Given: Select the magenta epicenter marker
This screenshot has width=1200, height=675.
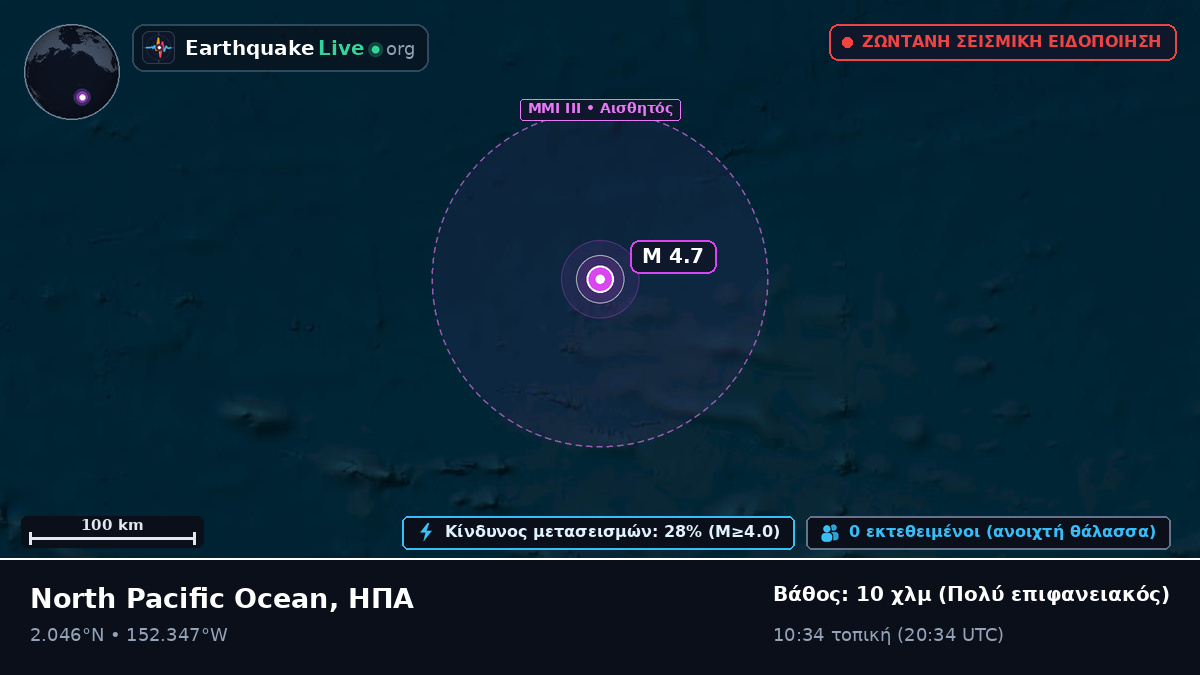Looking at the screenshot, I should click(600, 279).
